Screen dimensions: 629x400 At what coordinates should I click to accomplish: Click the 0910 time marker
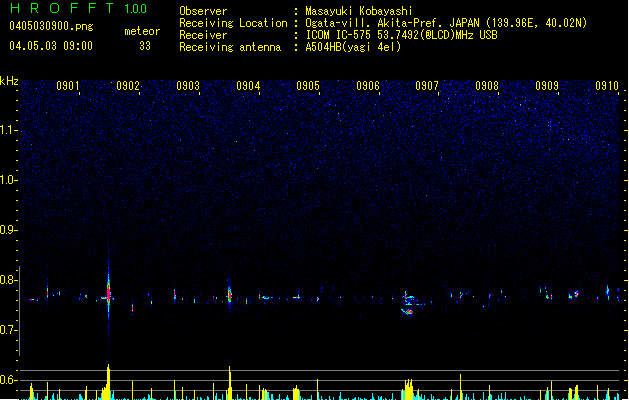(607, 86)
